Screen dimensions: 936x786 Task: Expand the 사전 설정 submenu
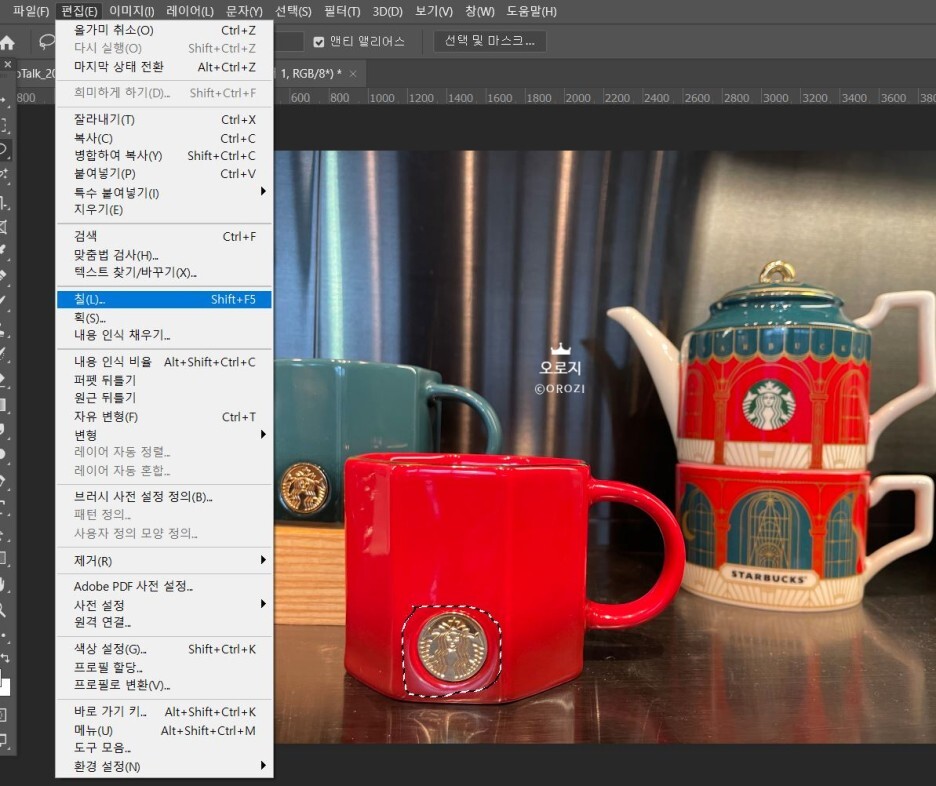[x=164, y=605]
